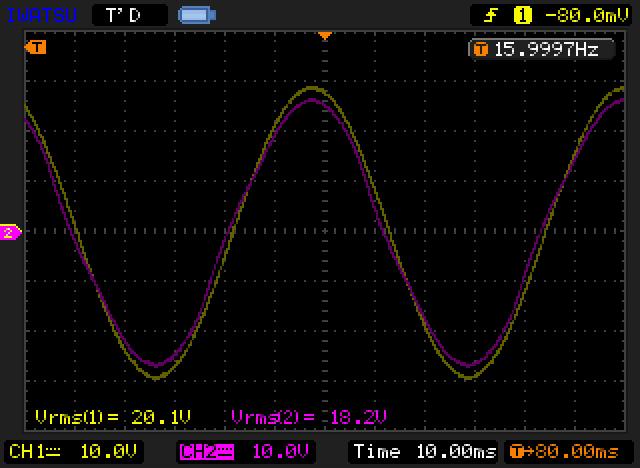Click the magenta channel 2 ground level marker
This screenshot has height=468, width=640.
[10, 233]
